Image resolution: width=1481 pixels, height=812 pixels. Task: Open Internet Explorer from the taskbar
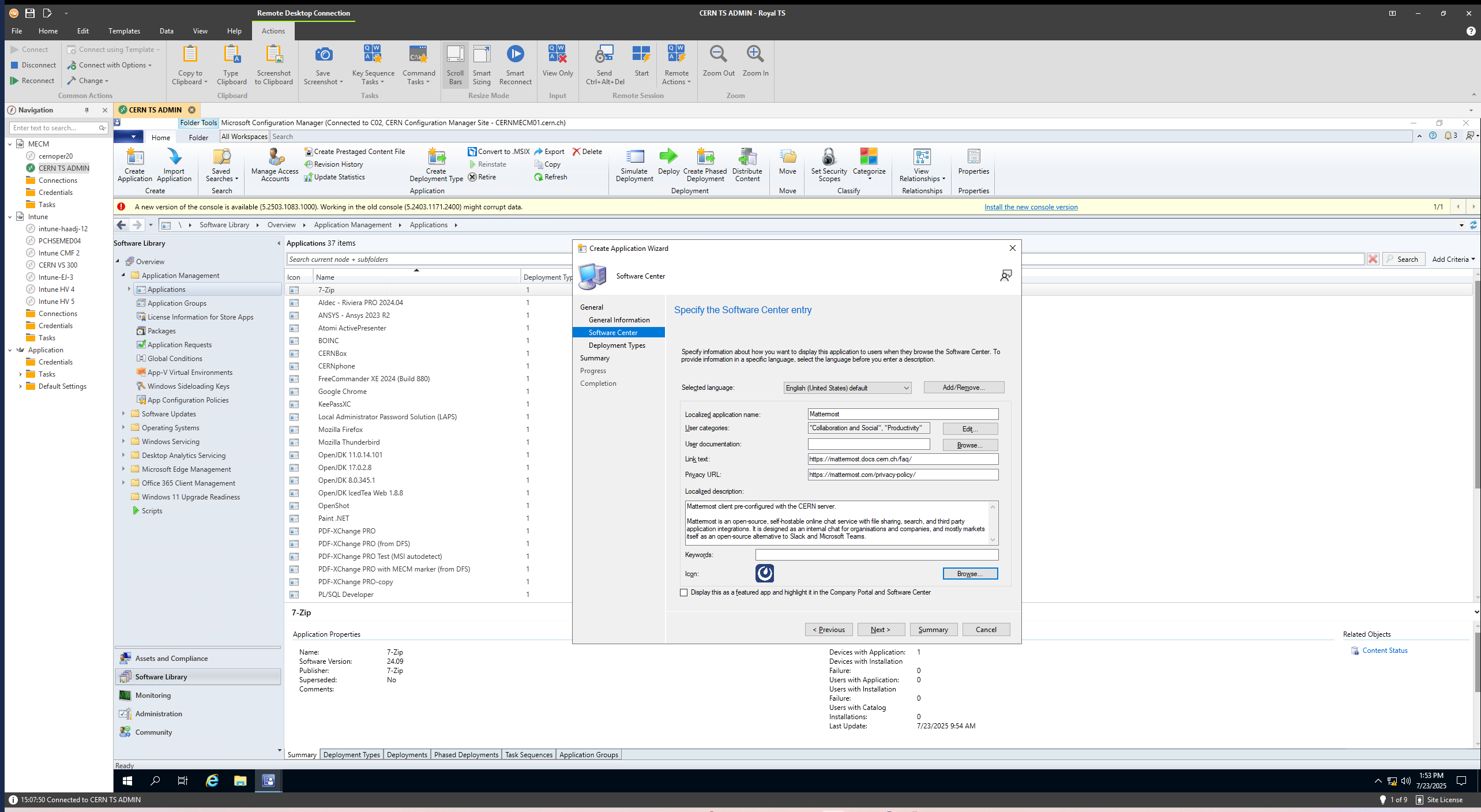click(212, 781)
